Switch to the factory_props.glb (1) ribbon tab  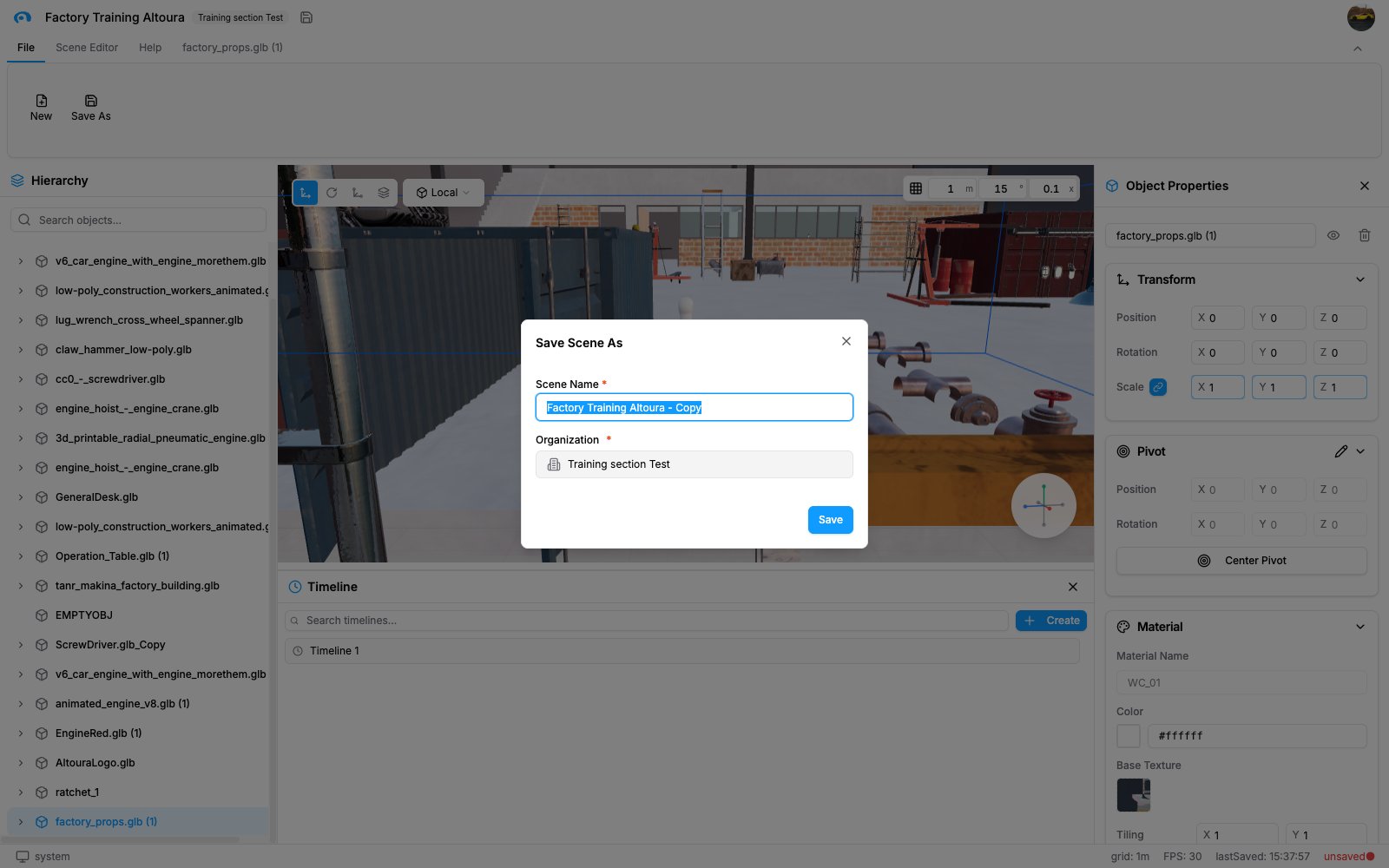[233, 48]
